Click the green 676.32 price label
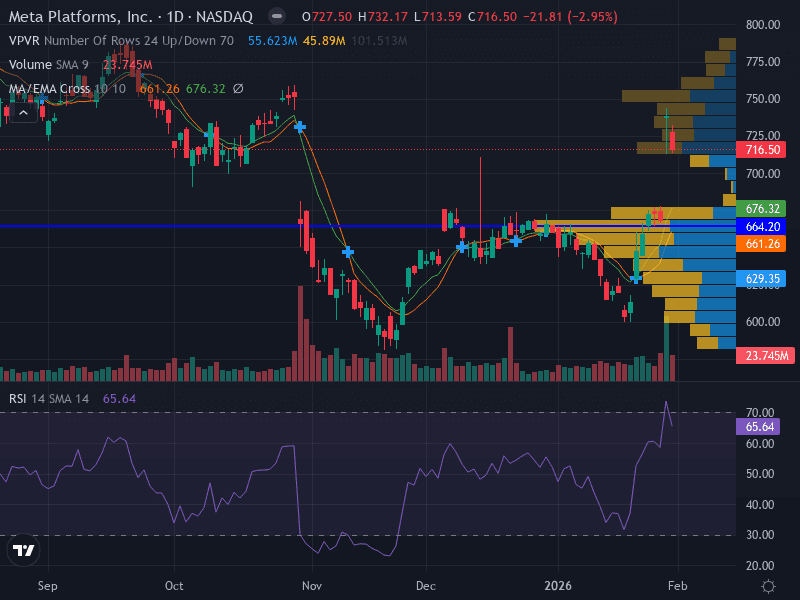 coord(763,208)
